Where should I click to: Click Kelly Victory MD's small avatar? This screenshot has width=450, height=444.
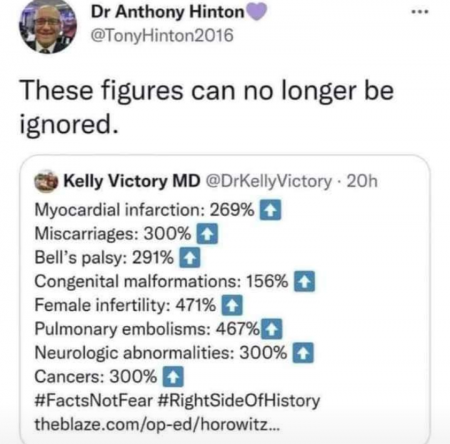click(46, 181)
